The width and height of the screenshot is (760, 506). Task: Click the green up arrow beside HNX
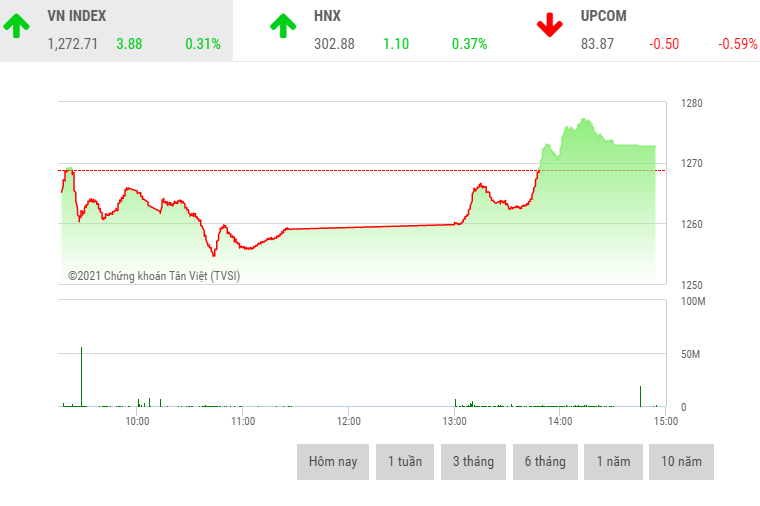pos(283,26)
